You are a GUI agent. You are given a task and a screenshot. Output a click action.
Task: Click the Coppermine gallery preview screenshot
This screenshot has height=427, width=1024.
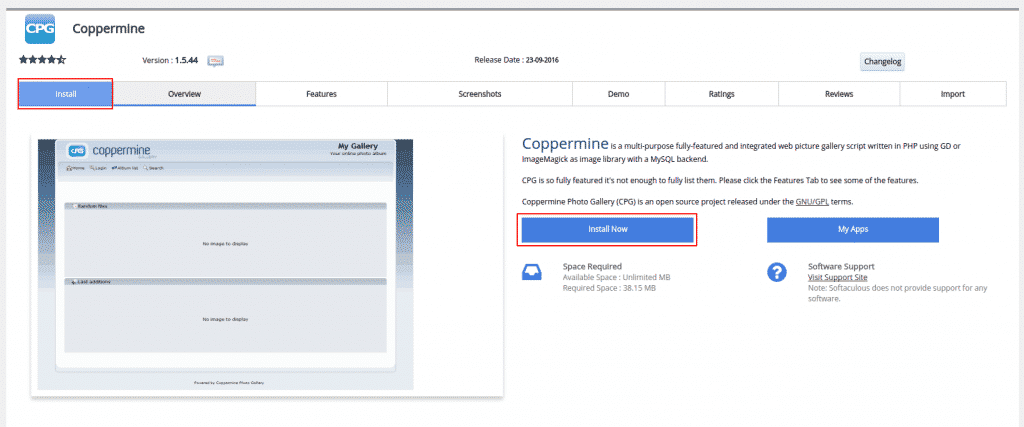coord(225,264)
